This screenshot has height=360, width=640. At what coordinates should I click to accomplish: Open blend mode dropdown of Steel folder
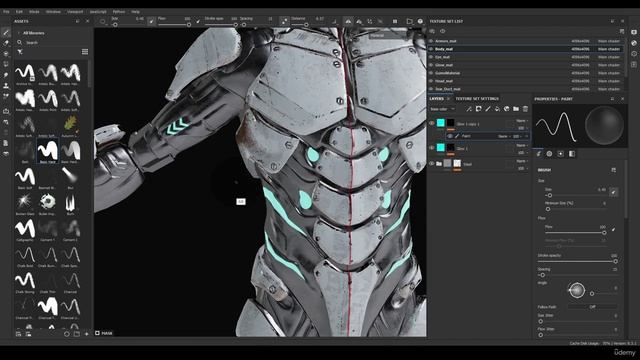(x=522, y=161)
